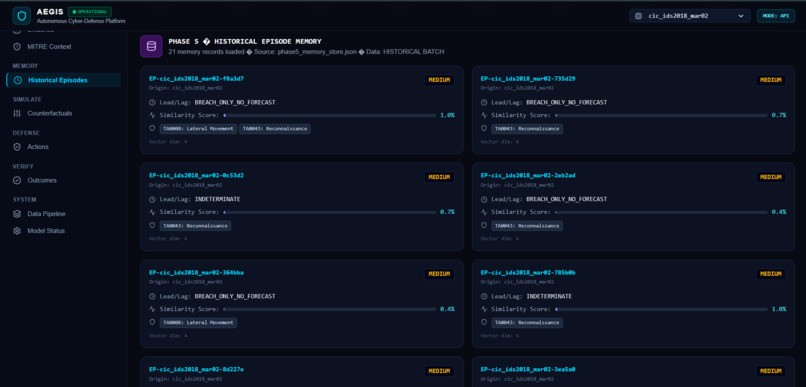Click the OPERATIONAL status badge
This screenshot has width=806, height=387.
point(89,11)
